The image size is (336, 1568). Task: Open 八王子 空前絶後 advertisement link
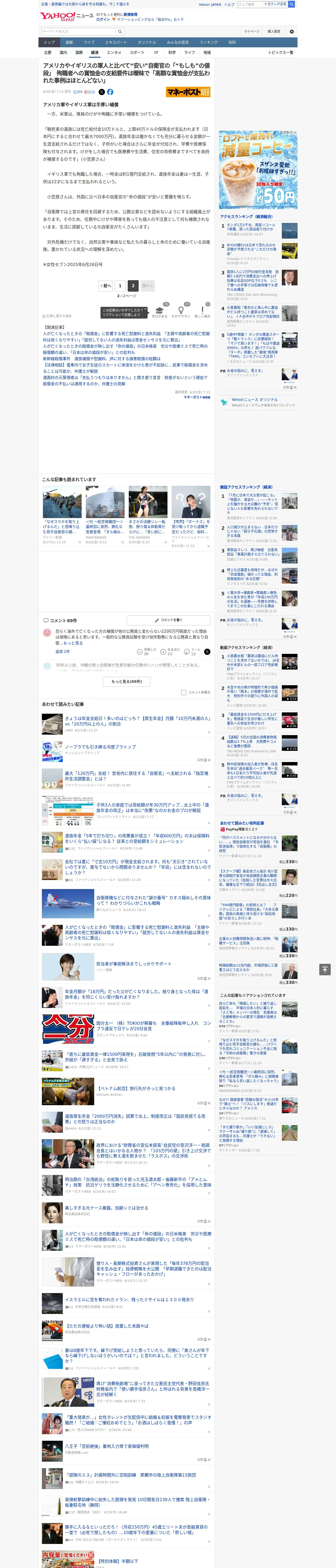(x=107, y=1446)
